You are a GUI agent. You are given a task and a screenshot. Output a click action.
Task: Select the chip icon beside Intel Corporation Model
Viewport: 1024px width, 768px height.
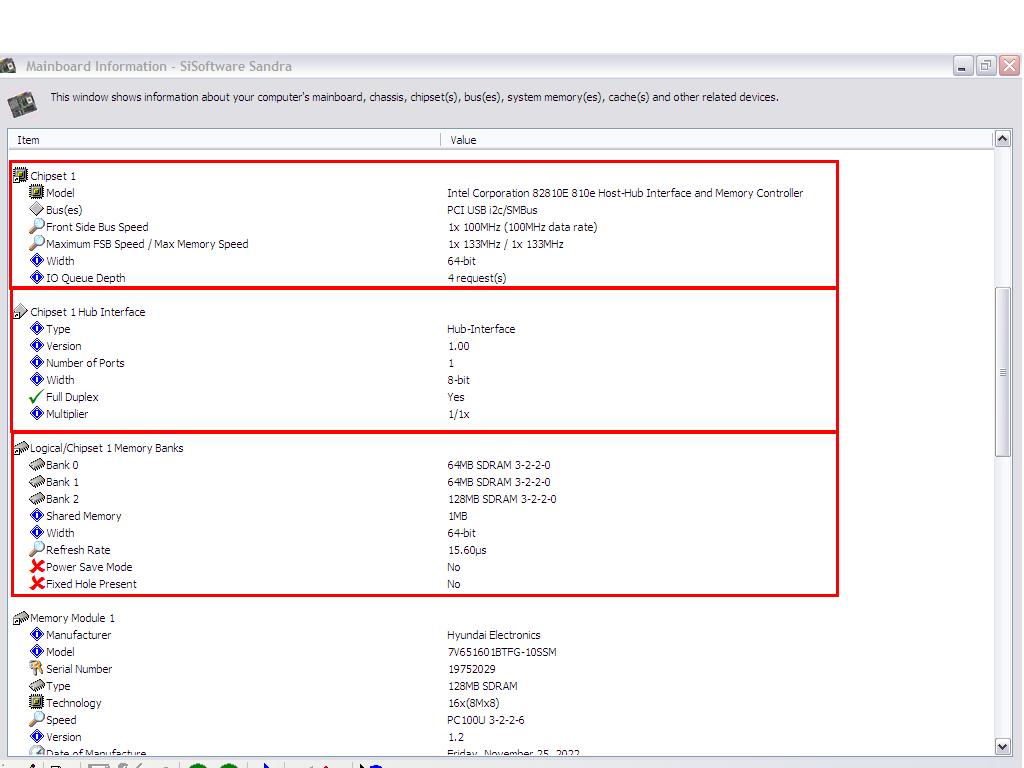click(x=37, y=193)
